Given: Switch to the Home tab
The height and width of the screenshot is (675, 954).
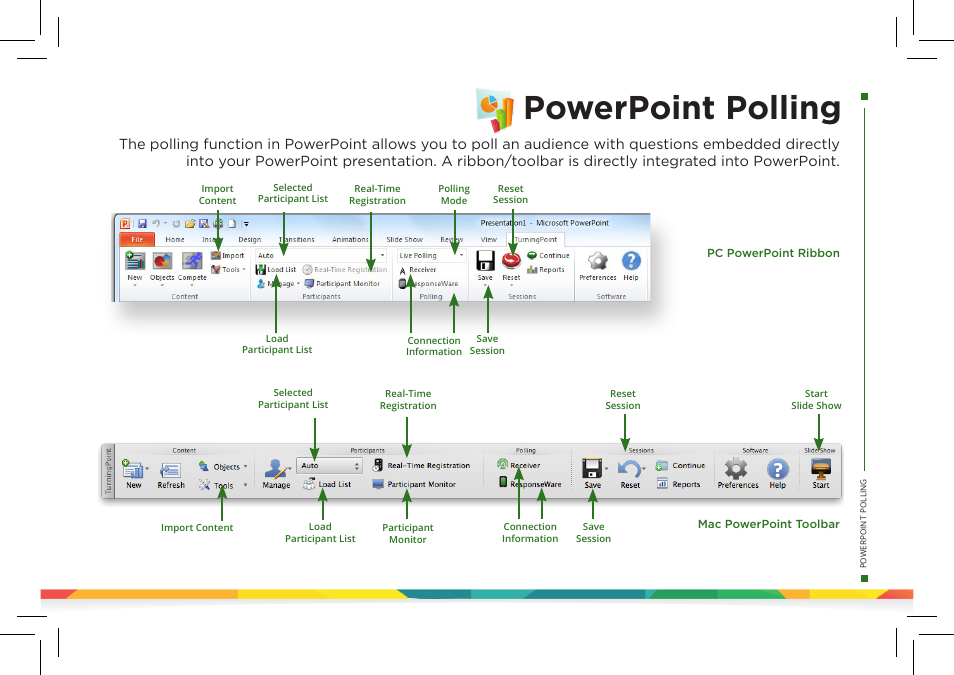Looking at the screenshot, I should [x=175, y=239].
